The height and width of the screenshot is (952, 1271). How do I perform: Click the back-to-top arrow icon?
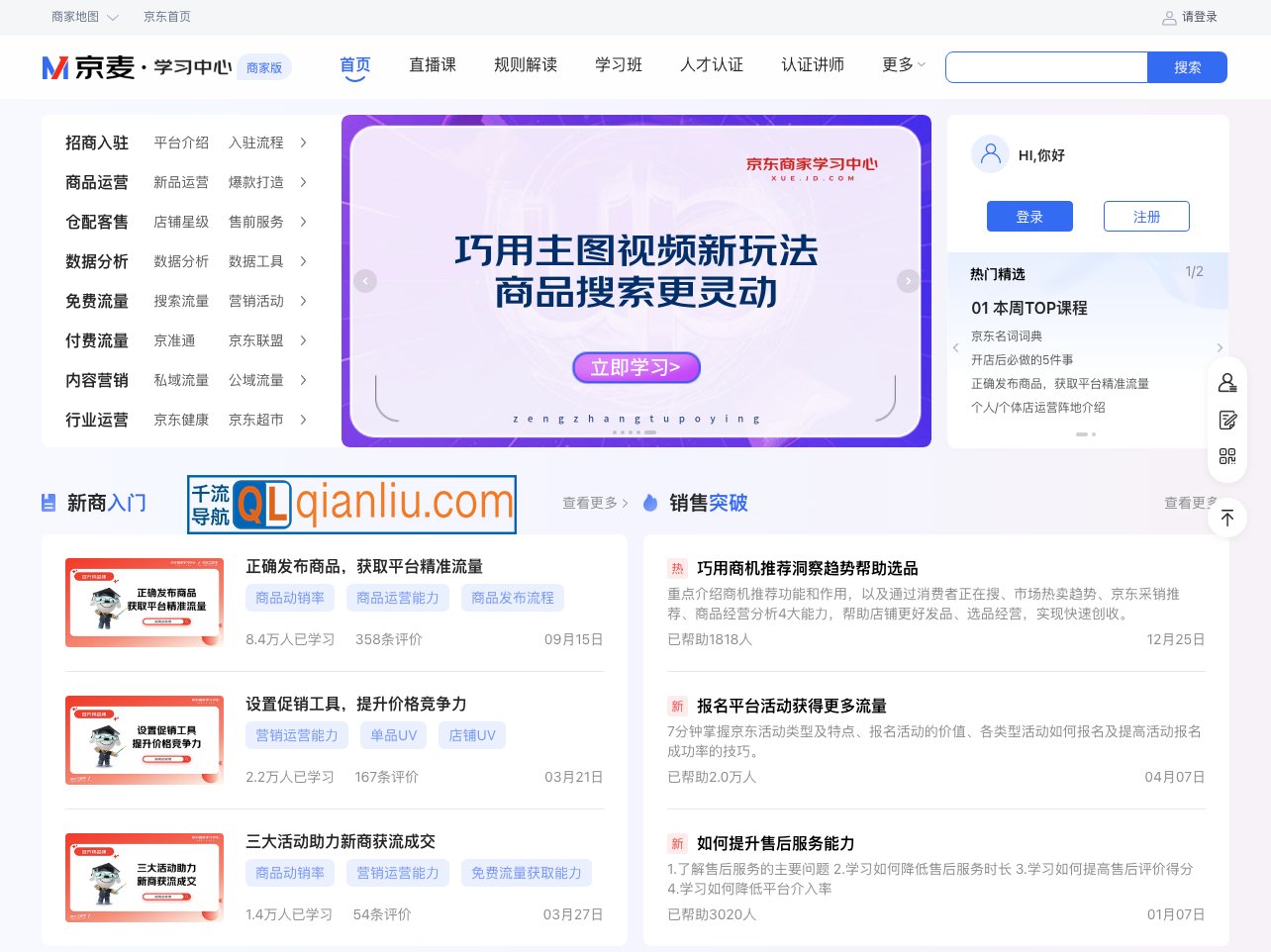[x=1227, y=518]
